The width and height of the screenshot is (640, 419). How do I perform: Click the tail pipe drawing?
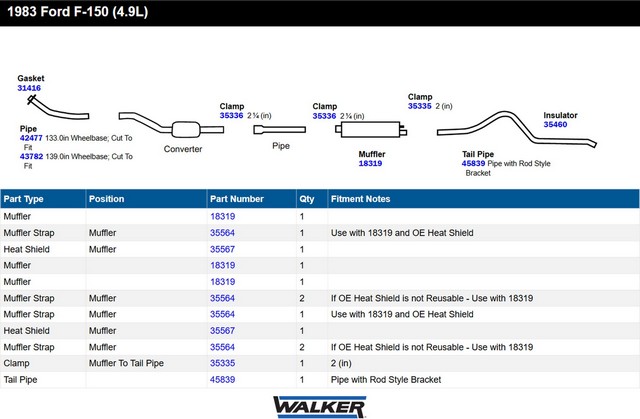point(517,129)
